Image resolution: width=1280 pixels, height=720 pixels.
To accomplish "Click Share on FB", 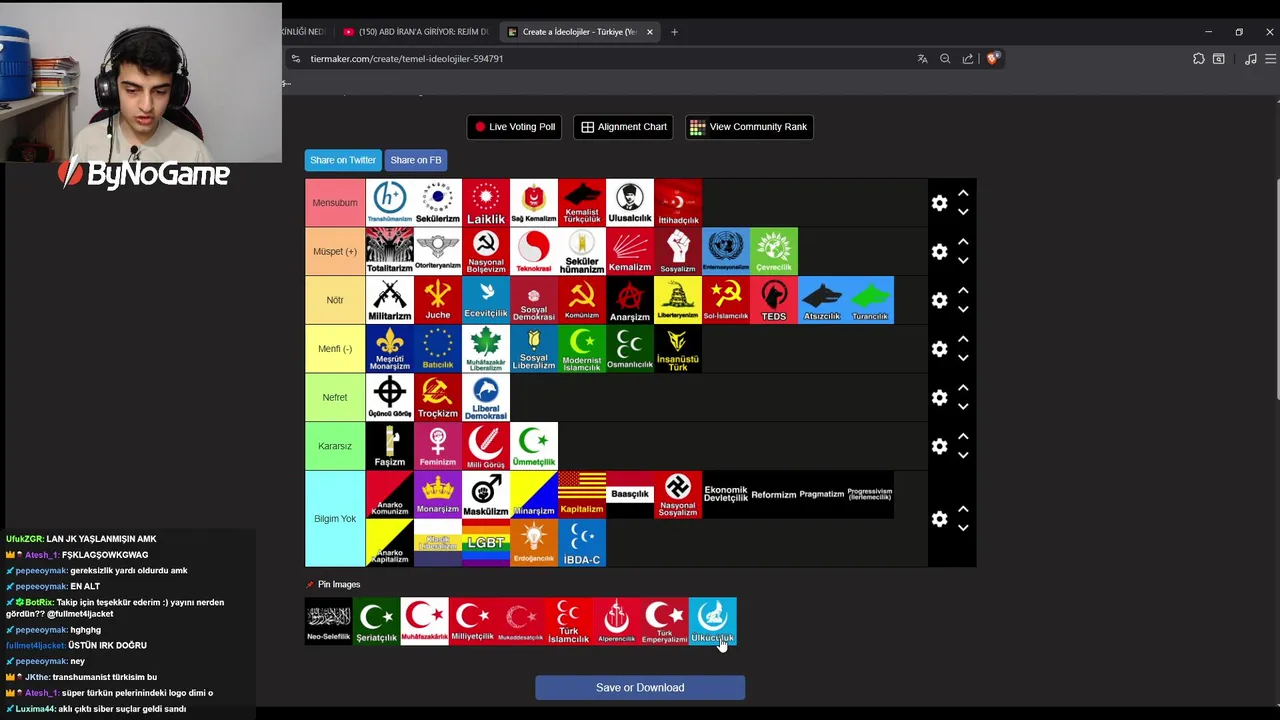I will click(416, 160).
